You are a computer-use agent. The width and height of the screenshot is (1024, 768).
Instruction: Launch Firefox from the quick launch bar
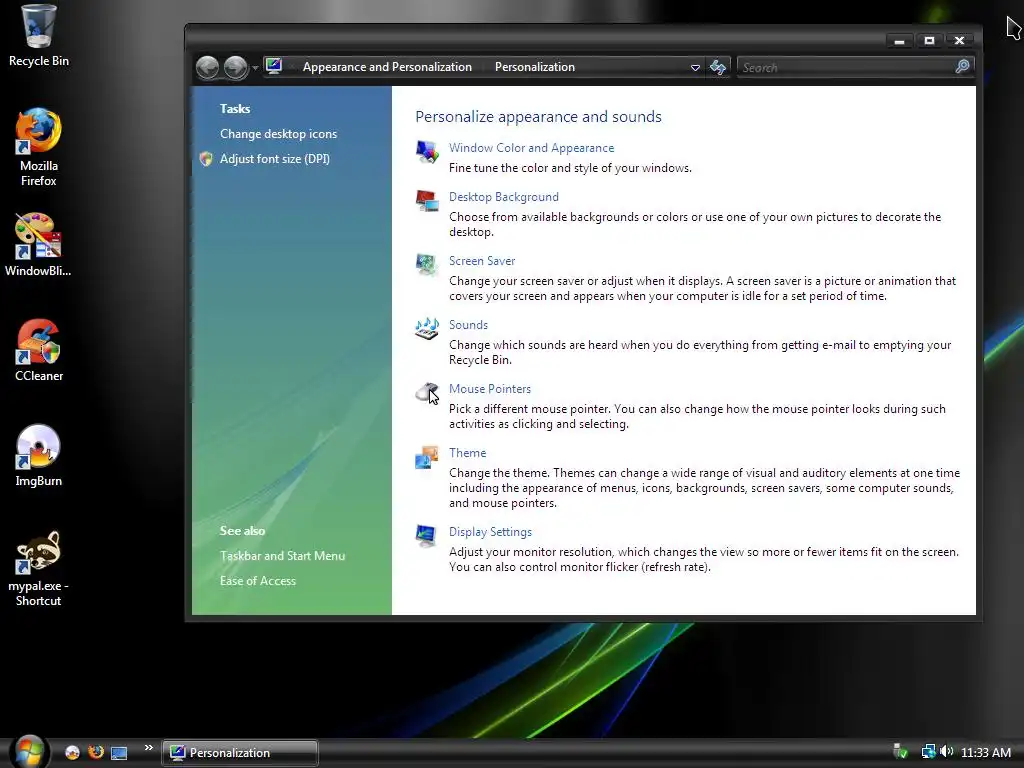click(x=96, y=752)
